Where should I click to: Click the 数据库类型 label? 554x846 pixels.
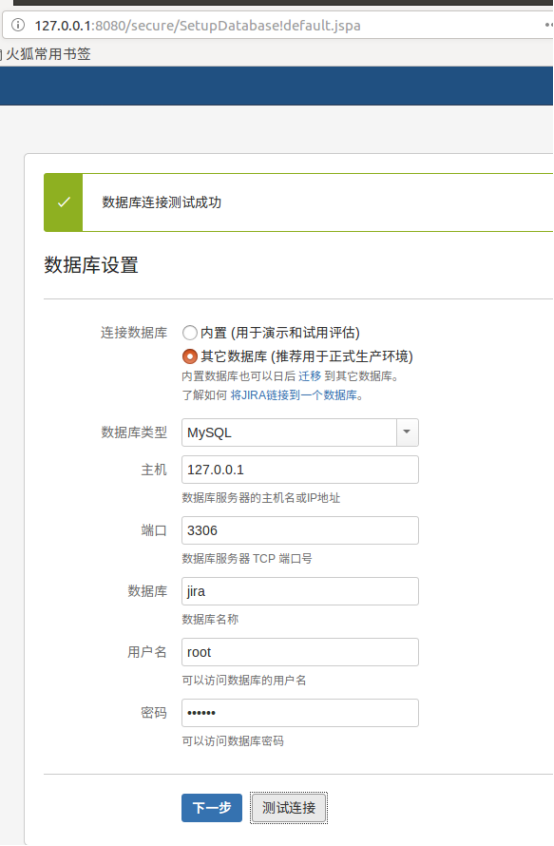(134, 432)
